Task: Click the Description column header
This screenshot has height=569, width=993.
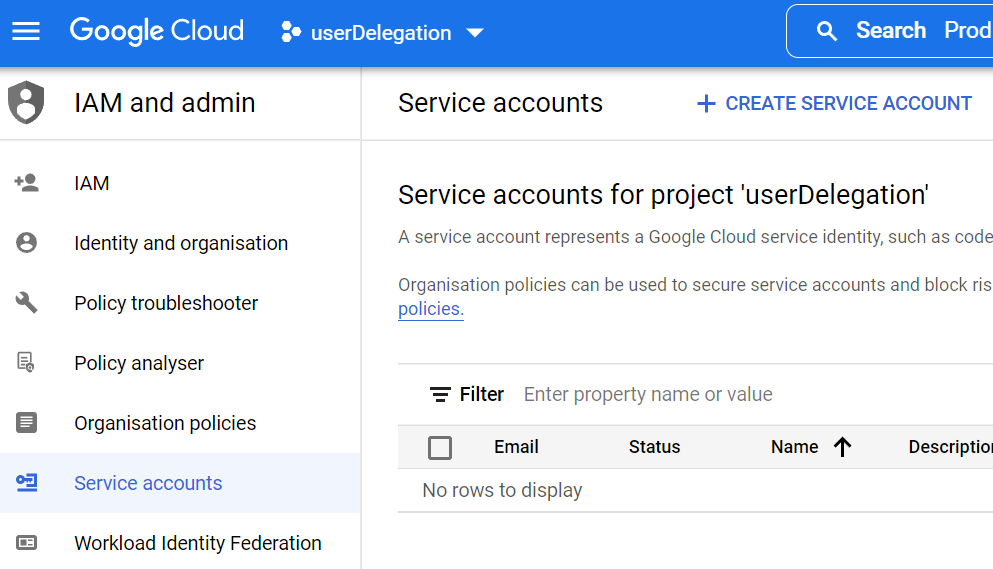Action: 951,447
